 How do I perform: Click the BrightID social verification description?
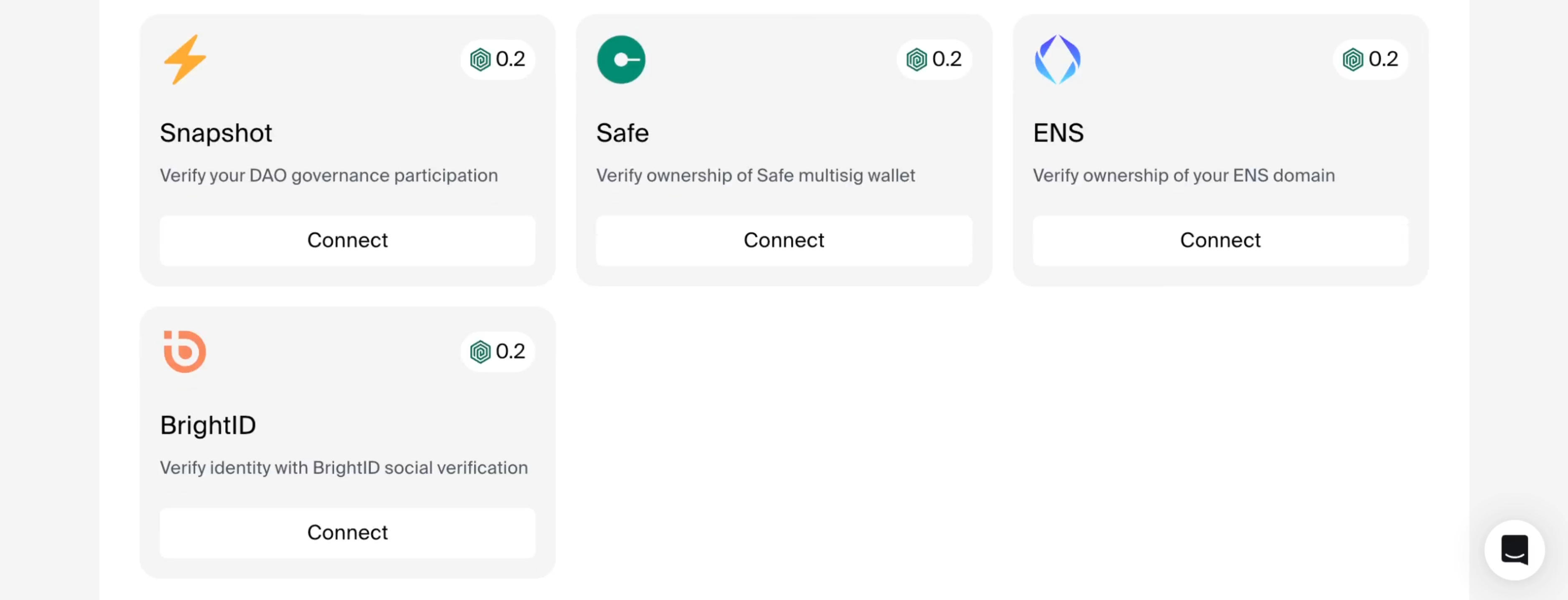click(344, 468)
